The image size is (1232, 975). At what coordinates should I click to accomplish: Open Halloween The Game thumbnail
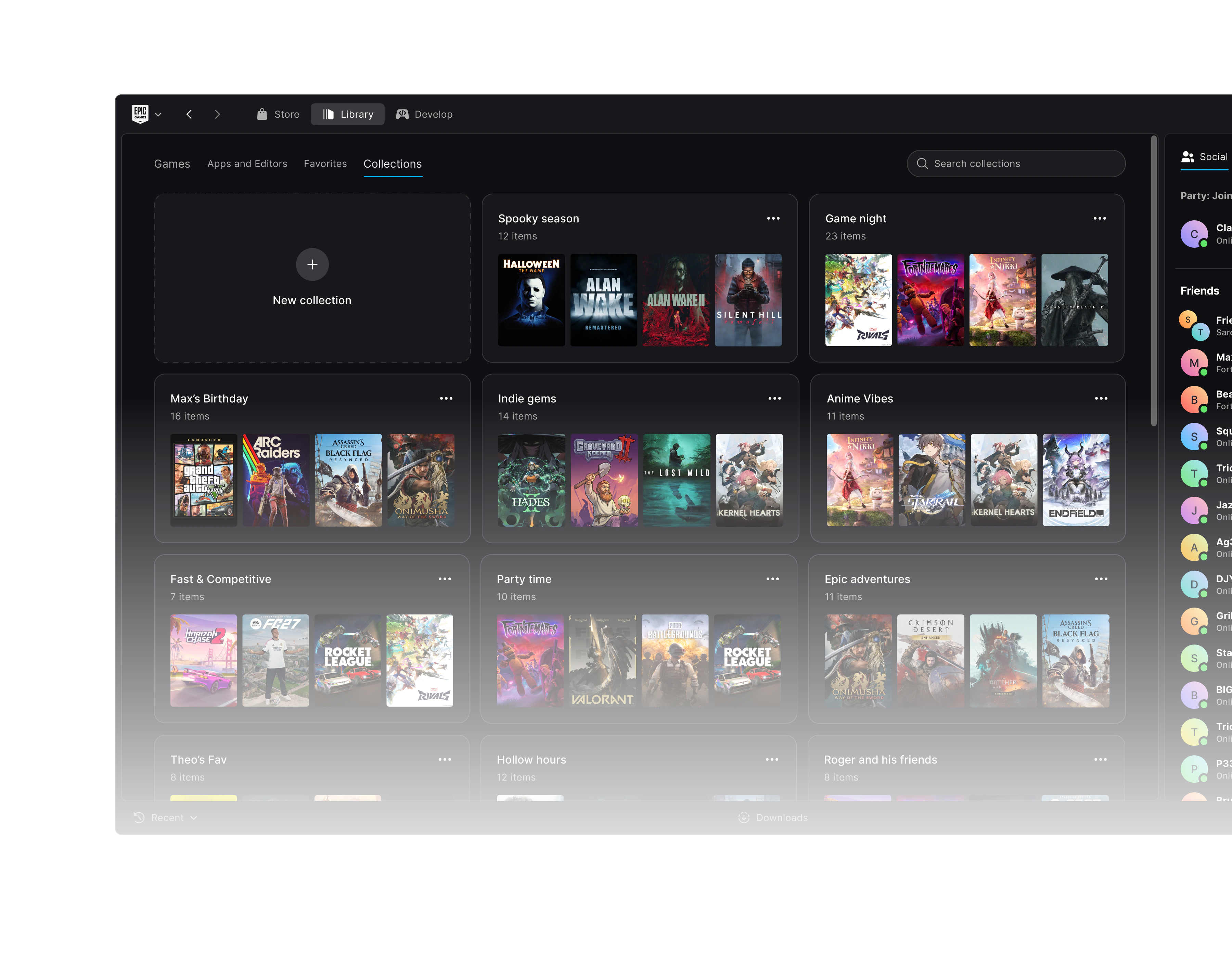(531, 300)
